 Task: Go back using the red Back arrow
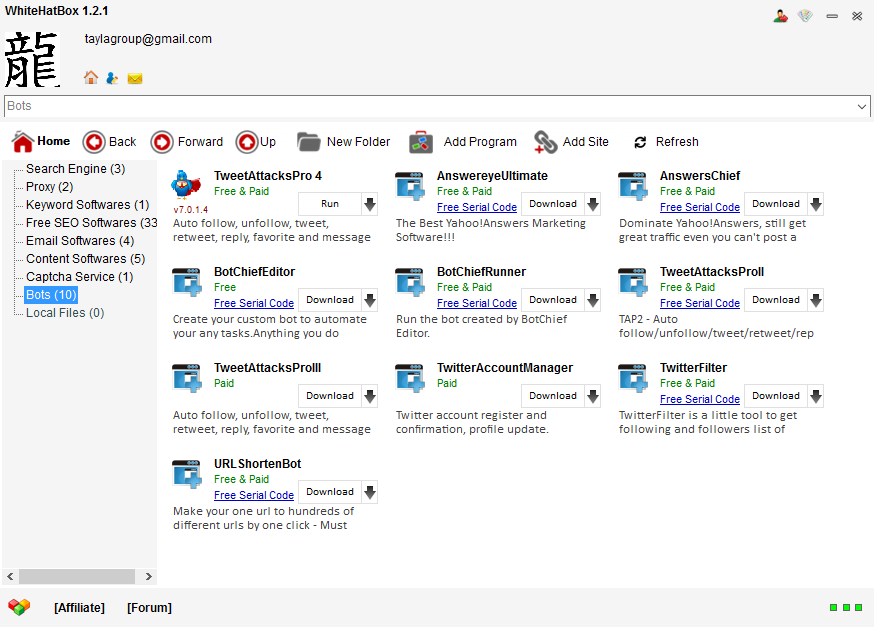[x=94, y=142]
